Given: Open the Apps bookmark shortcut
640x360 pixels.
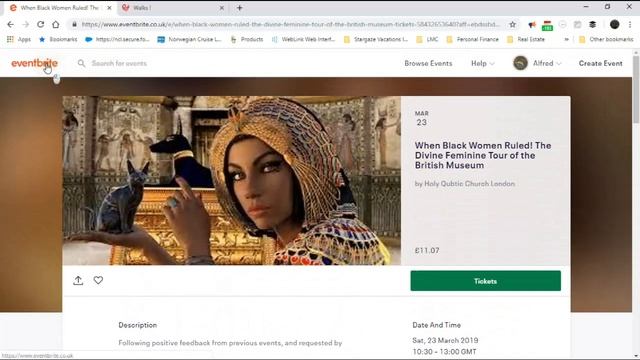Looking at the screenshot, I should click(19, 39).
